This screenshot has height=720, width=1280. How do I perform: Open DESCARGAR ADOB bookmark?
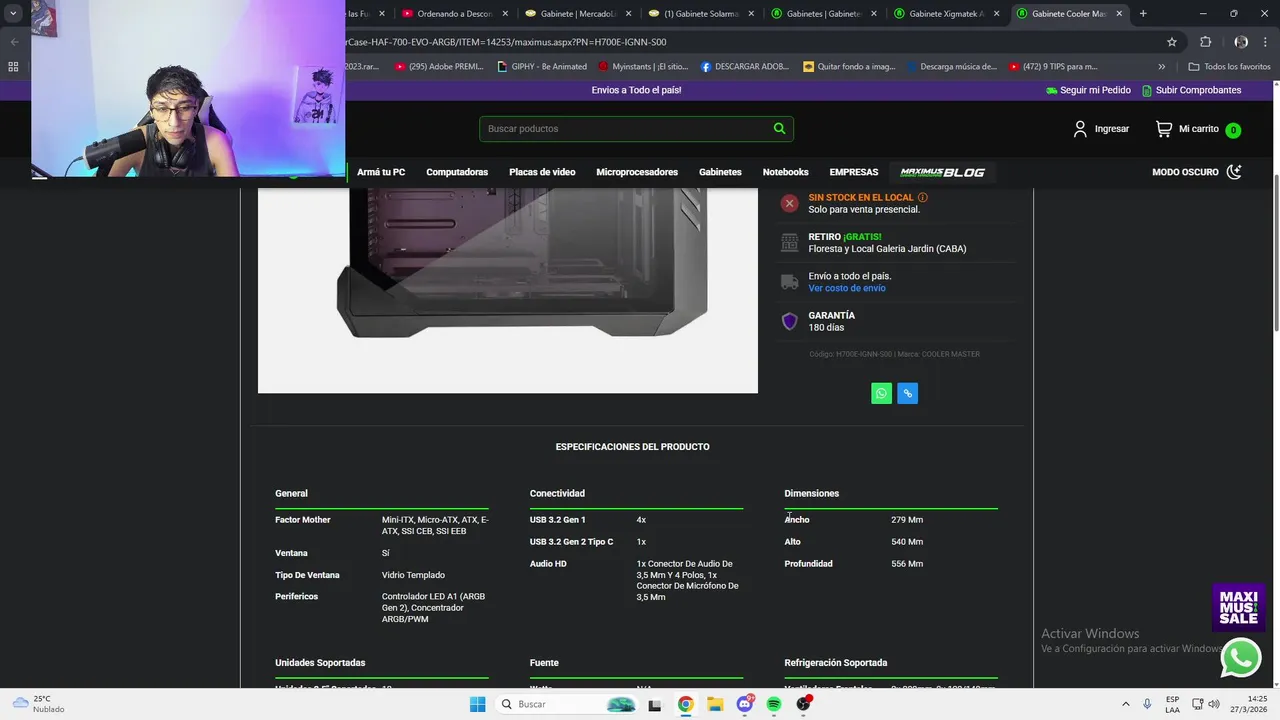point(745,67)
